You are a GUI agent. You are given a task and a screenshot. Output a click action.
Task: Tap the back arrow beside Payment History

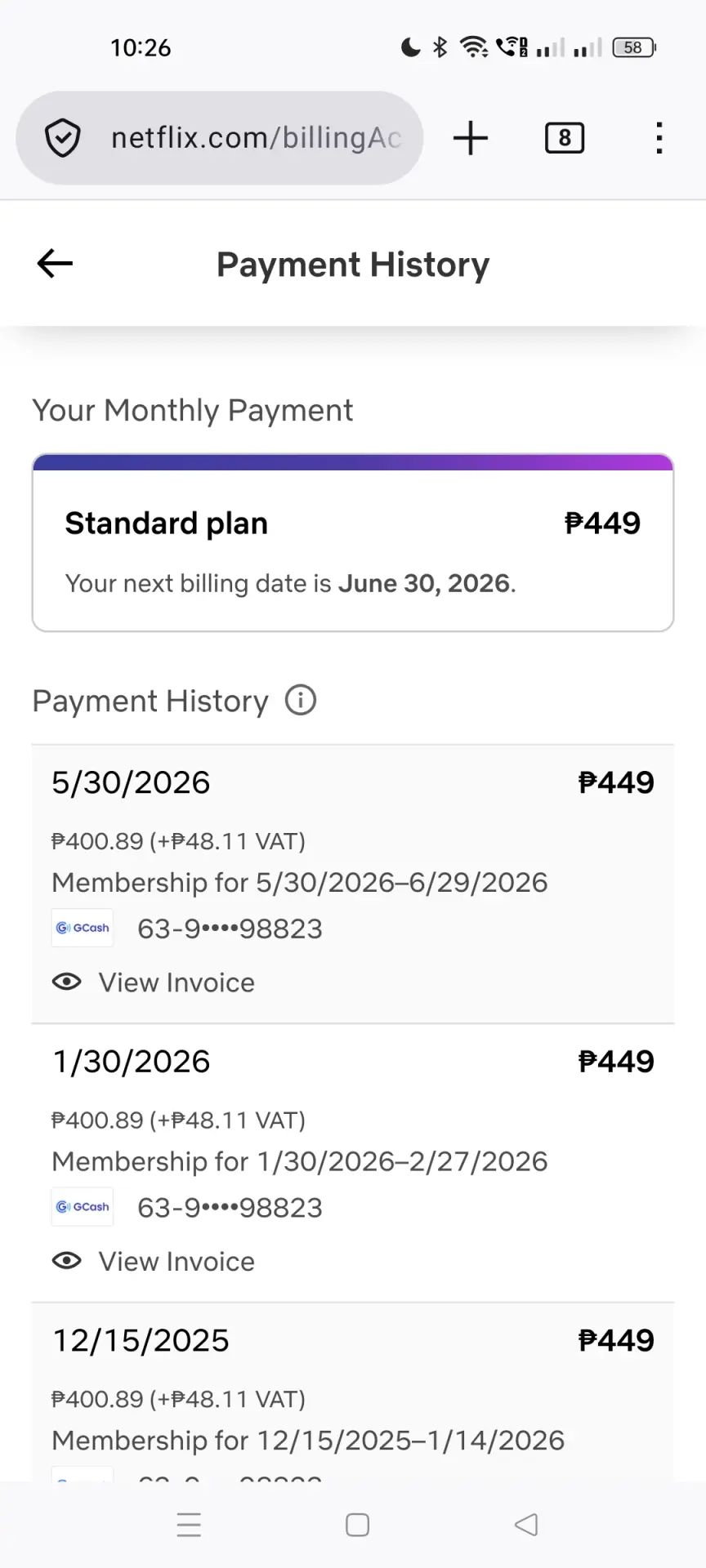[55, 263]
